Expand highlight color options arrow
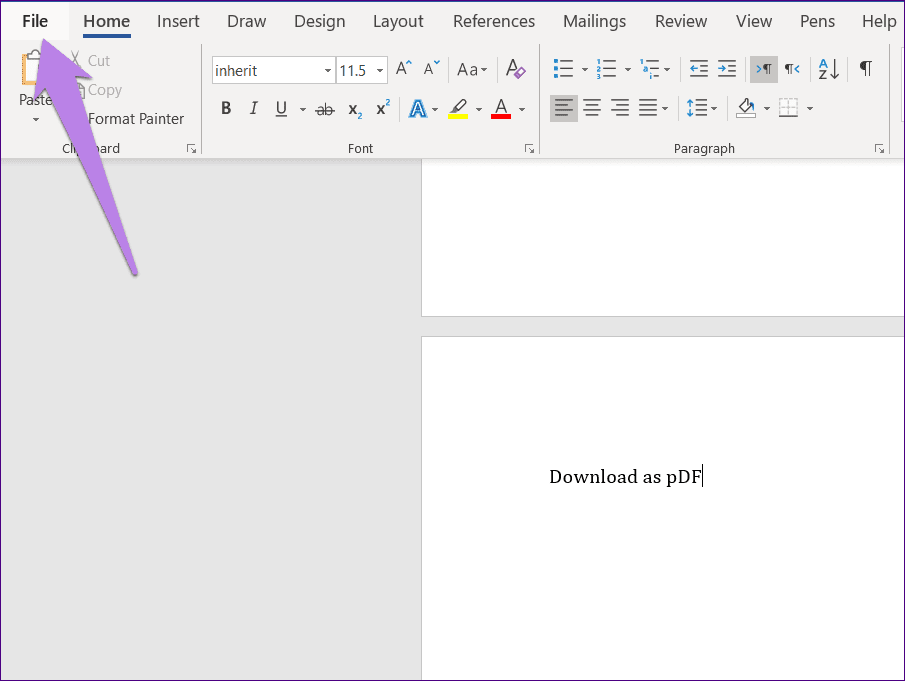This screenshot has height=681, width=905. [x=478, y=109]
